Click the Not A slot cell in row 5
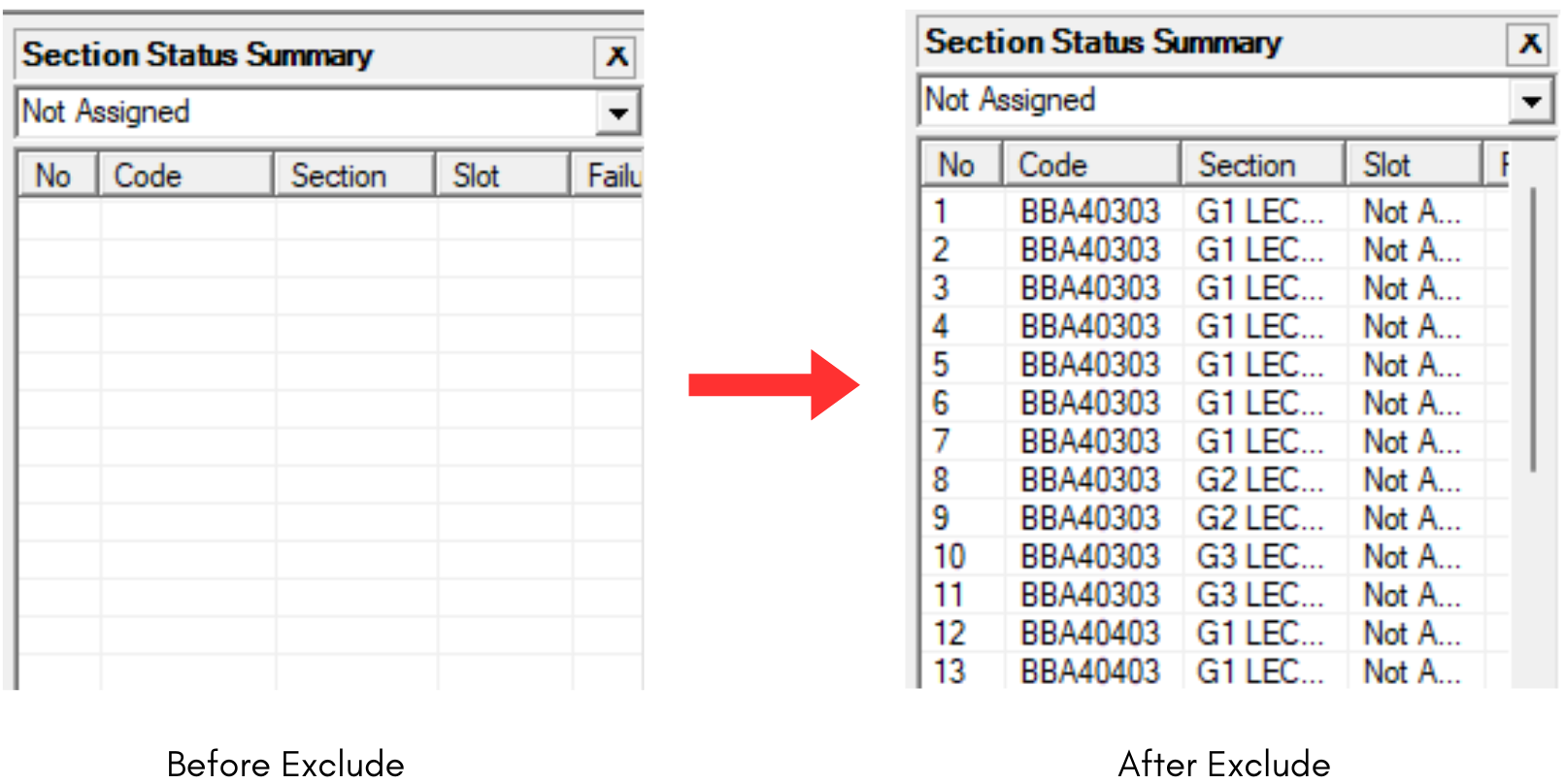The image size is (1566, 784). coord(1410,365)
